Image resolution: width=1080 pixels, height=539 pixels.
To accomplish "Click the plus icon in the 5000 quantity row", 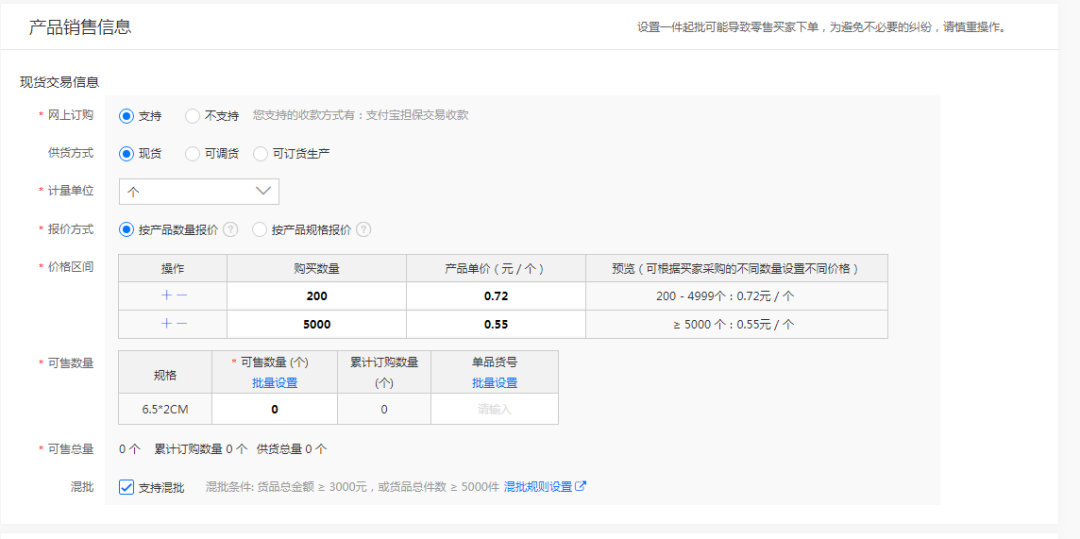I will point(165,324).
